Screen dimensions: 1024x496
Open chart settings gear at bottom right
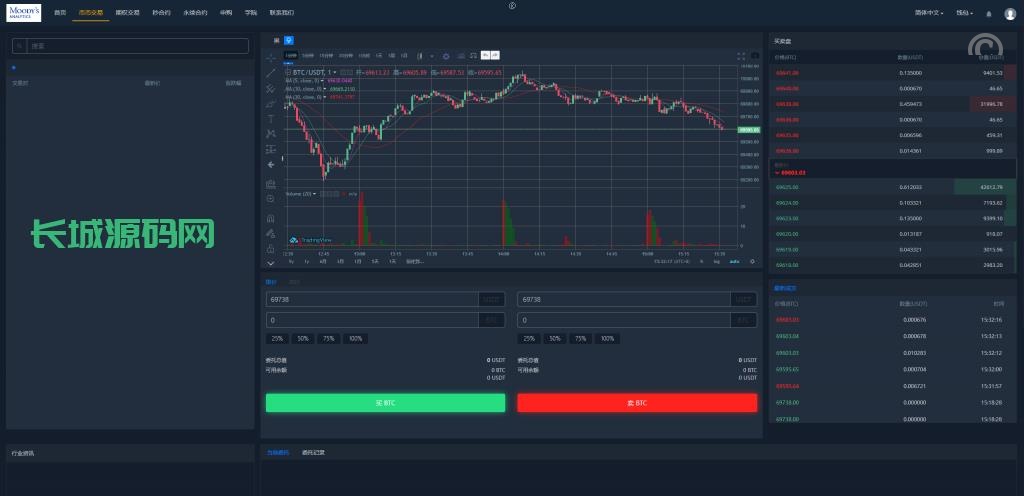[752, 261]
